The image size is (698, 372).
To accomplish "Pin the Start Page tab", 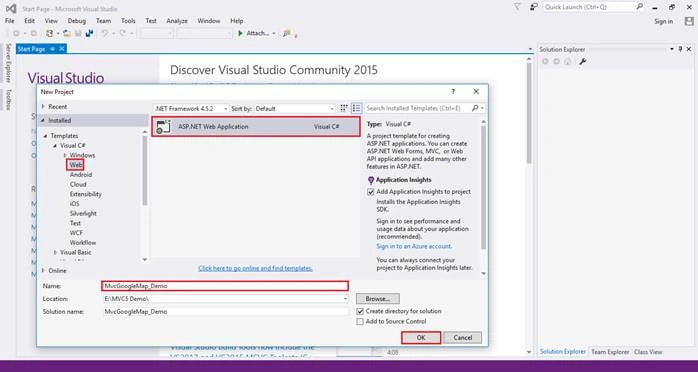I will pyautogui.click(x=53, y=49).
